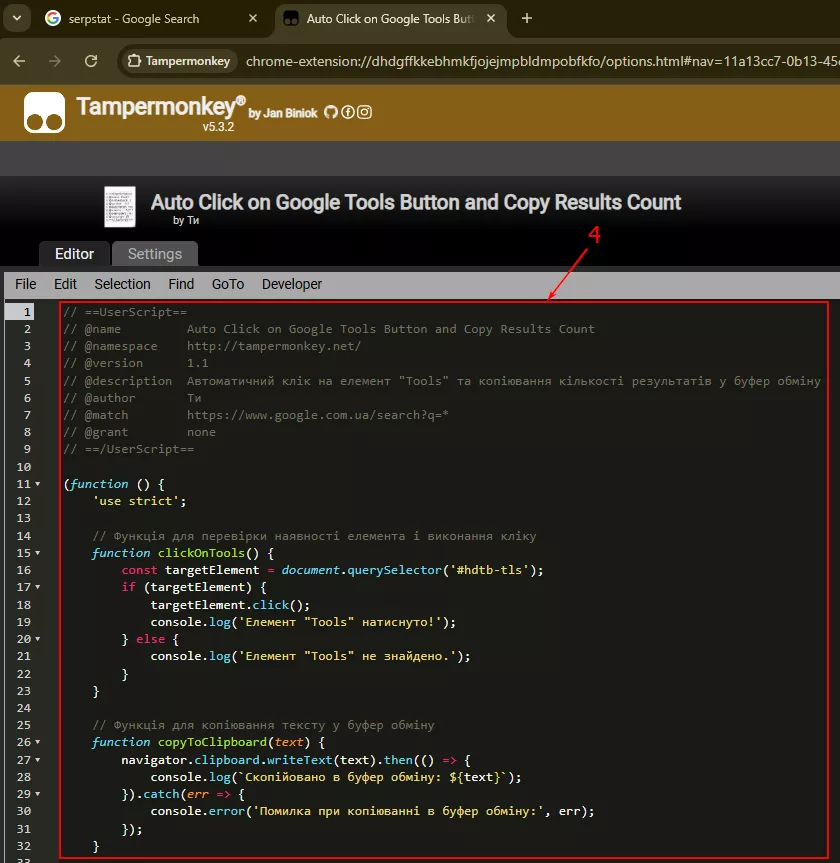Open the Find menu
Image resolution: width=840 pixels, height=863 pixels.
181,284
